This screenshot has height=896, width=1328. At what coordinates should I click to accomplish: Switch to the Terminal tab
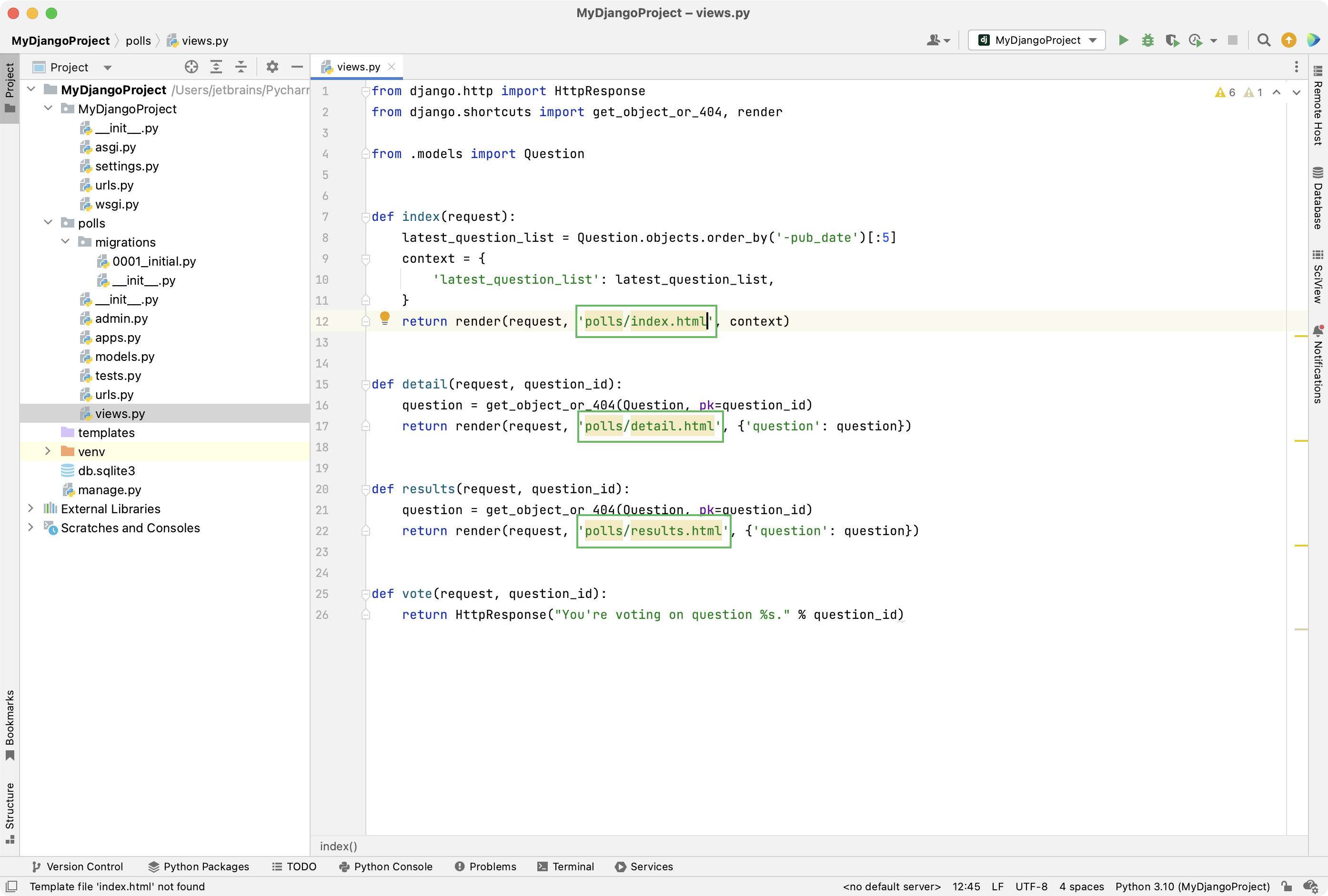click(565, 866)
